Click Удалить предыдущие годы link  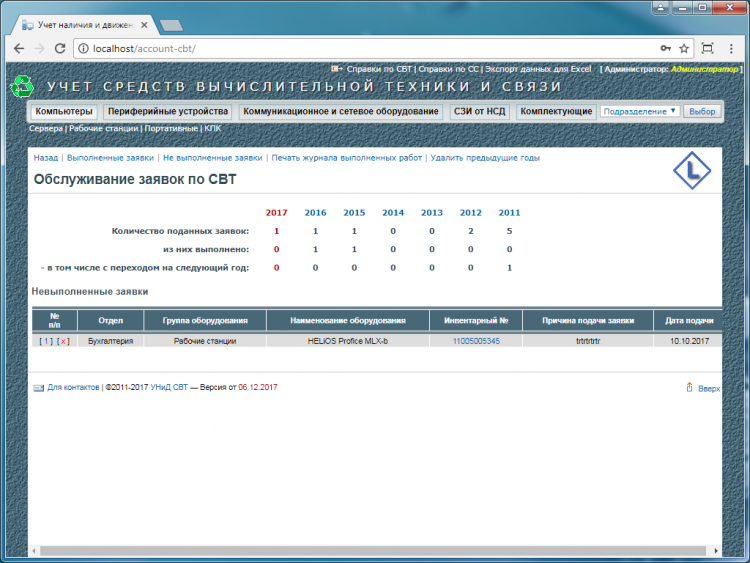click(x=485, y=158)
